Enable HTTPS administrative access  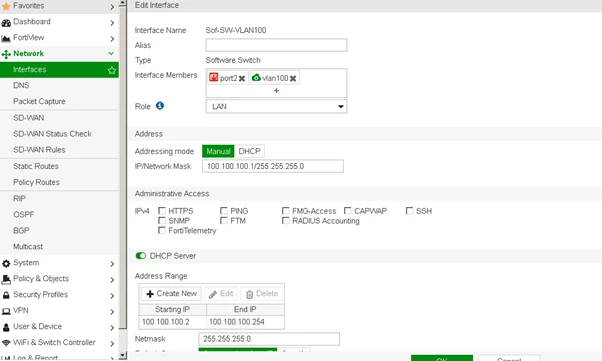tap(162, 211)
